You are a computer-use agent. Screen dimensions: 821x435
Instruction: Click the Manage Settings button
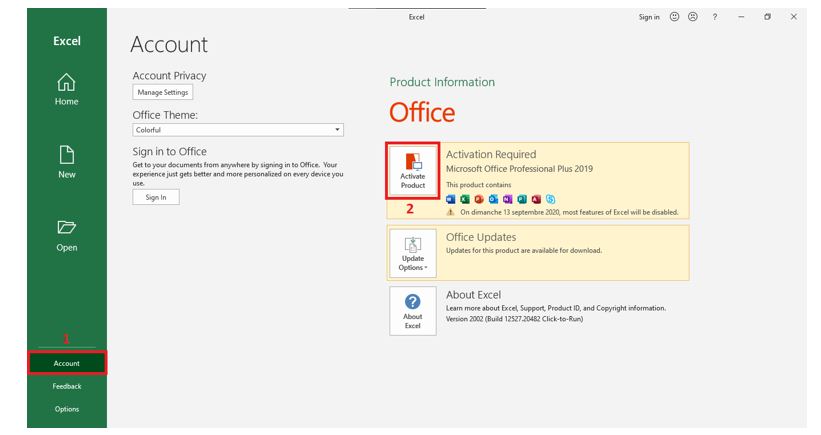click(x=161, y=92)
